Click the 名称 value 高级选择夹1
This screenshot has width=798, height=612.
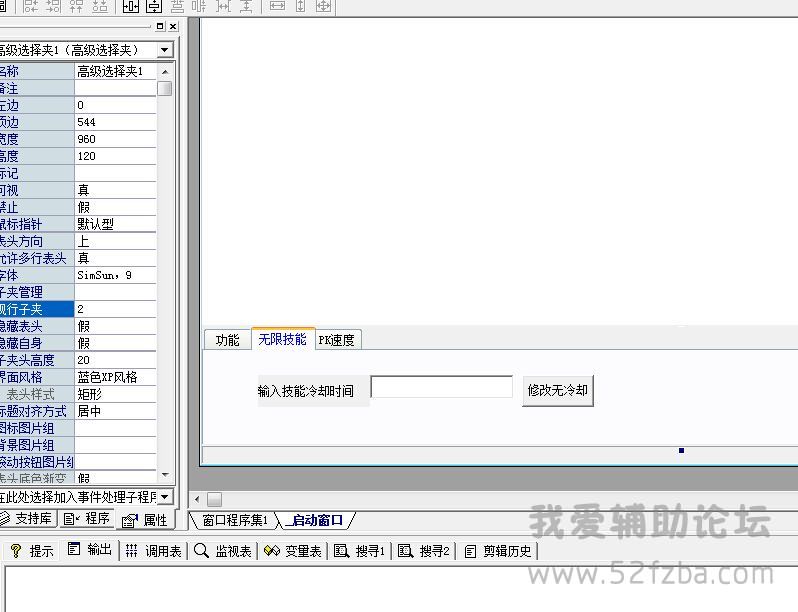coord(116,71)
